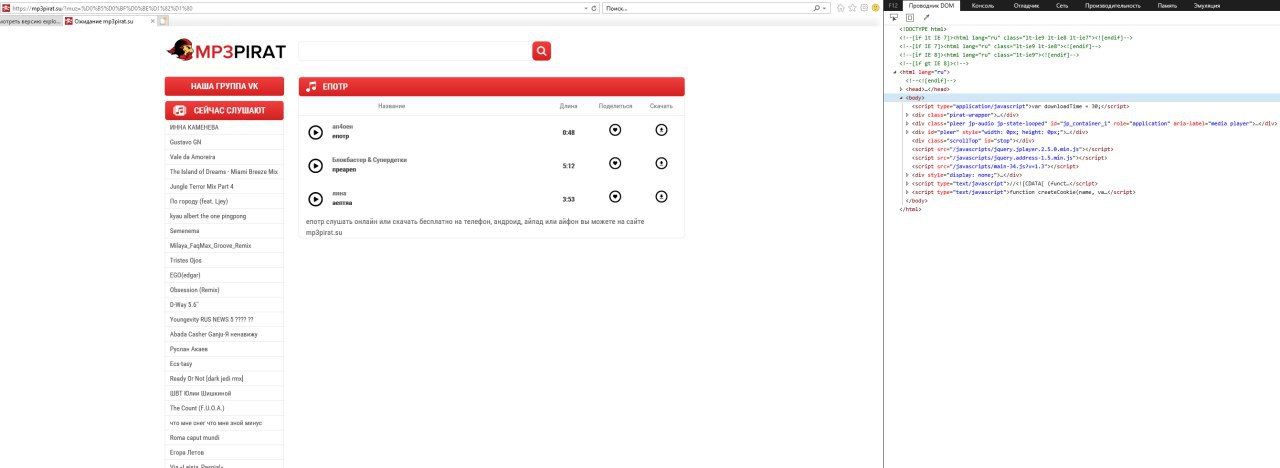Expand the div class="pirat-wrapper" node

click(x=908, y=115)
